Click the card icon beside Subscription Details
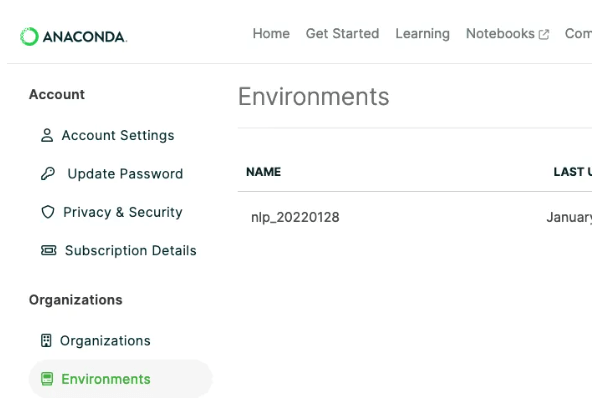Screen dimensions: 609x420 tap(48, 251)
